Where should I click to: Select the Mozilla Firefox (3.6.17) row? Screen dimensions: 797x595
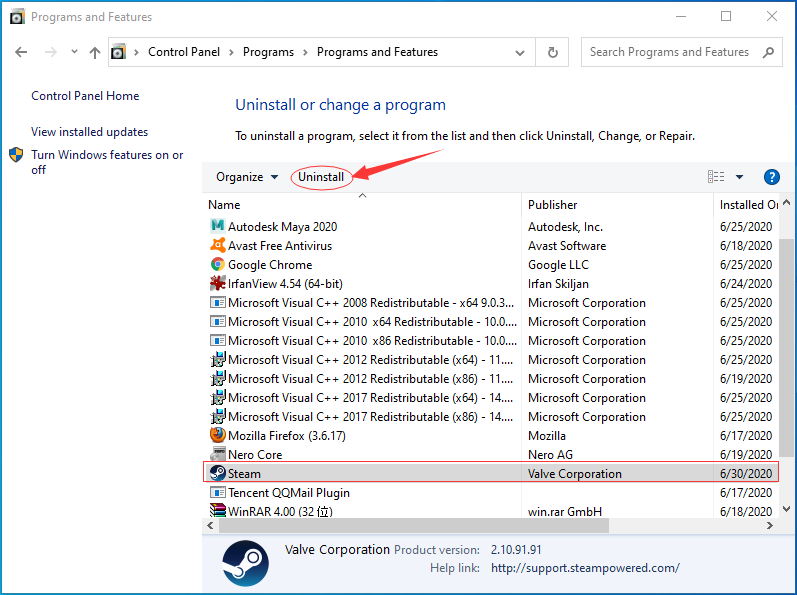pyautogui.click(x=491, y=435)
